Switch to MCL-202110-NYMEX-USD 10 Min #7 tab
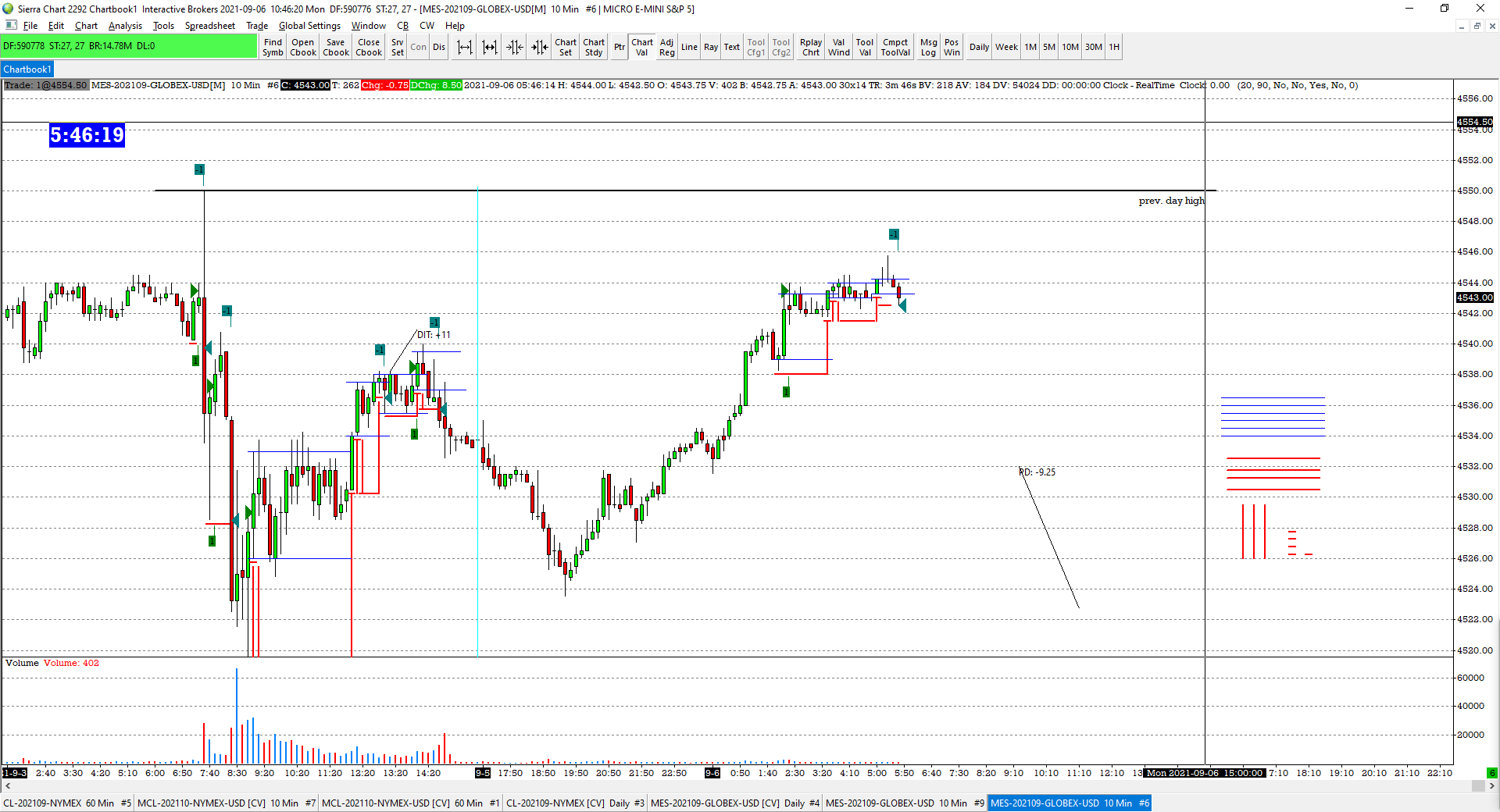The image size is (1500, 812). pos(226,803)
